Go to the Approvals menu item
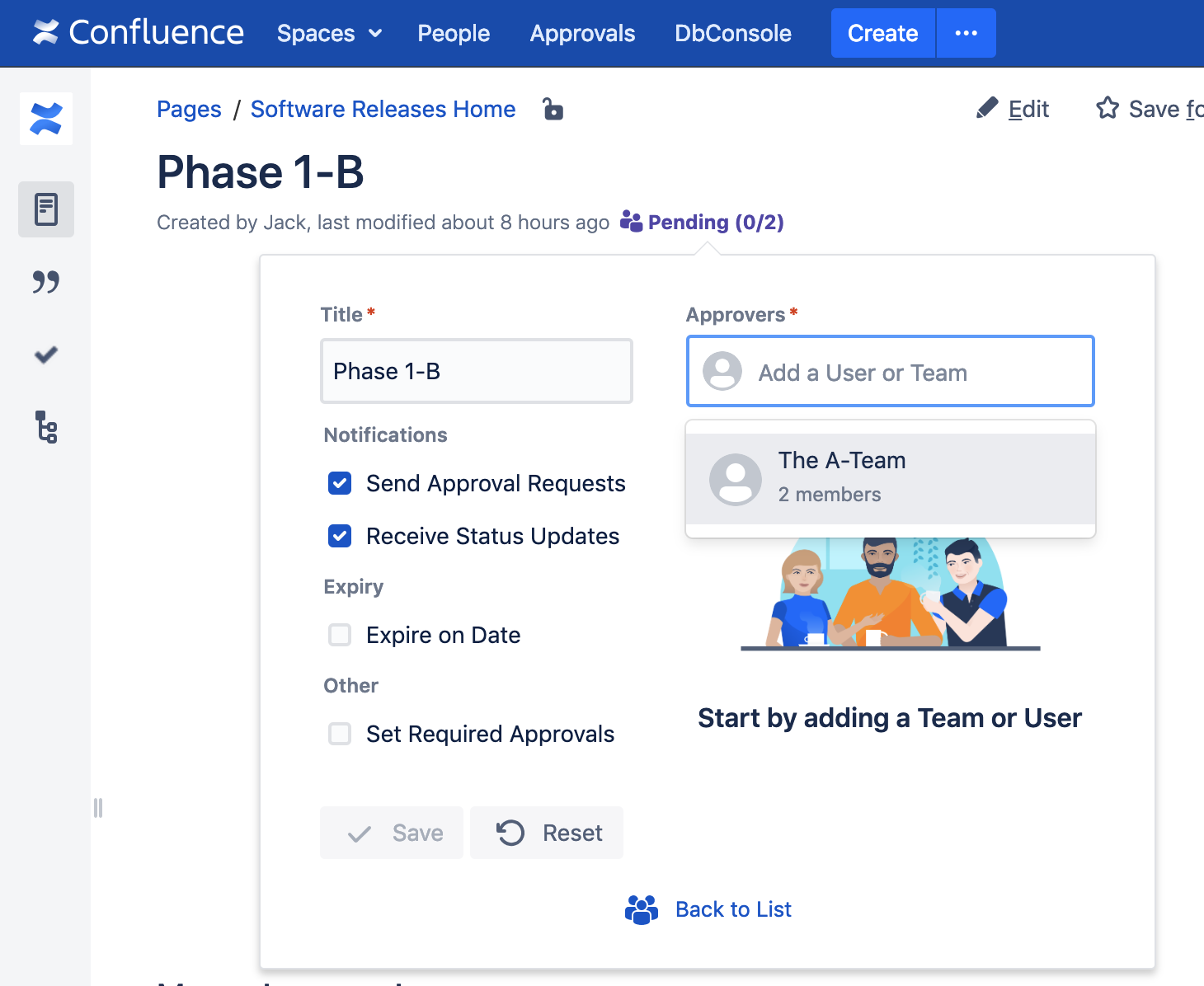 tap(582, 33)
